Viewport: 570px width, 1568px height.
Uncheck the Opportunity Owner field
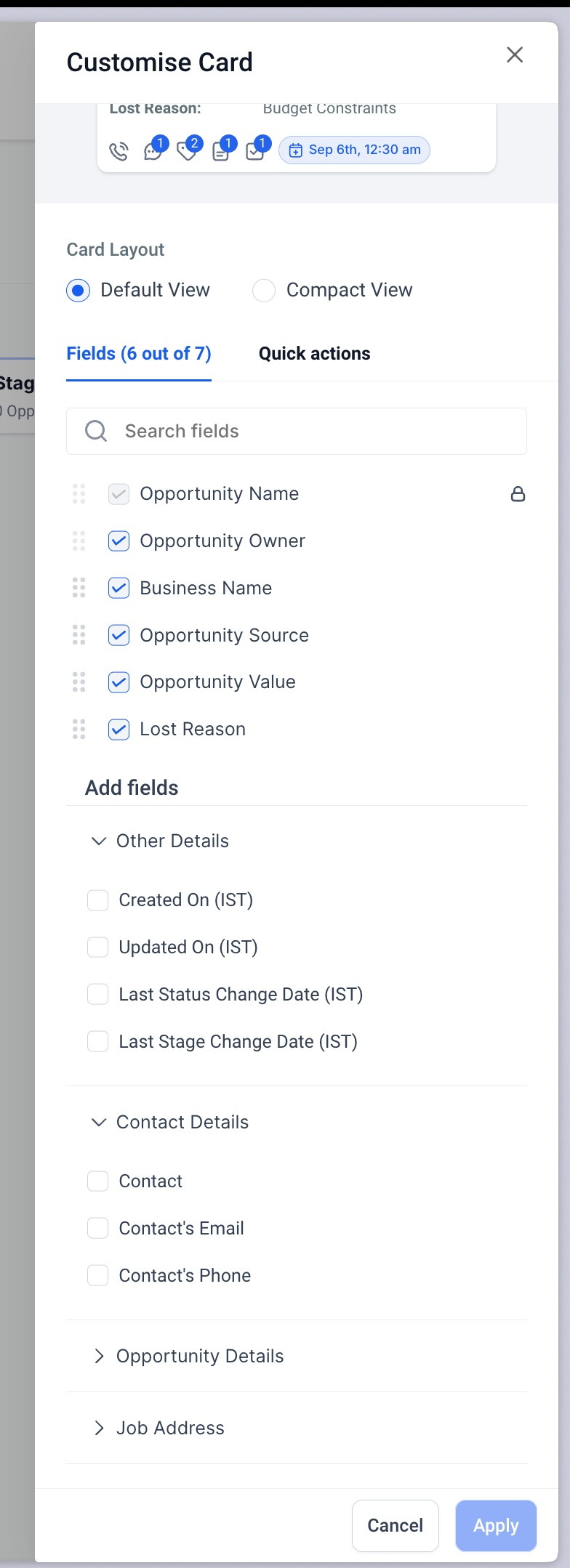click(119, 541)
